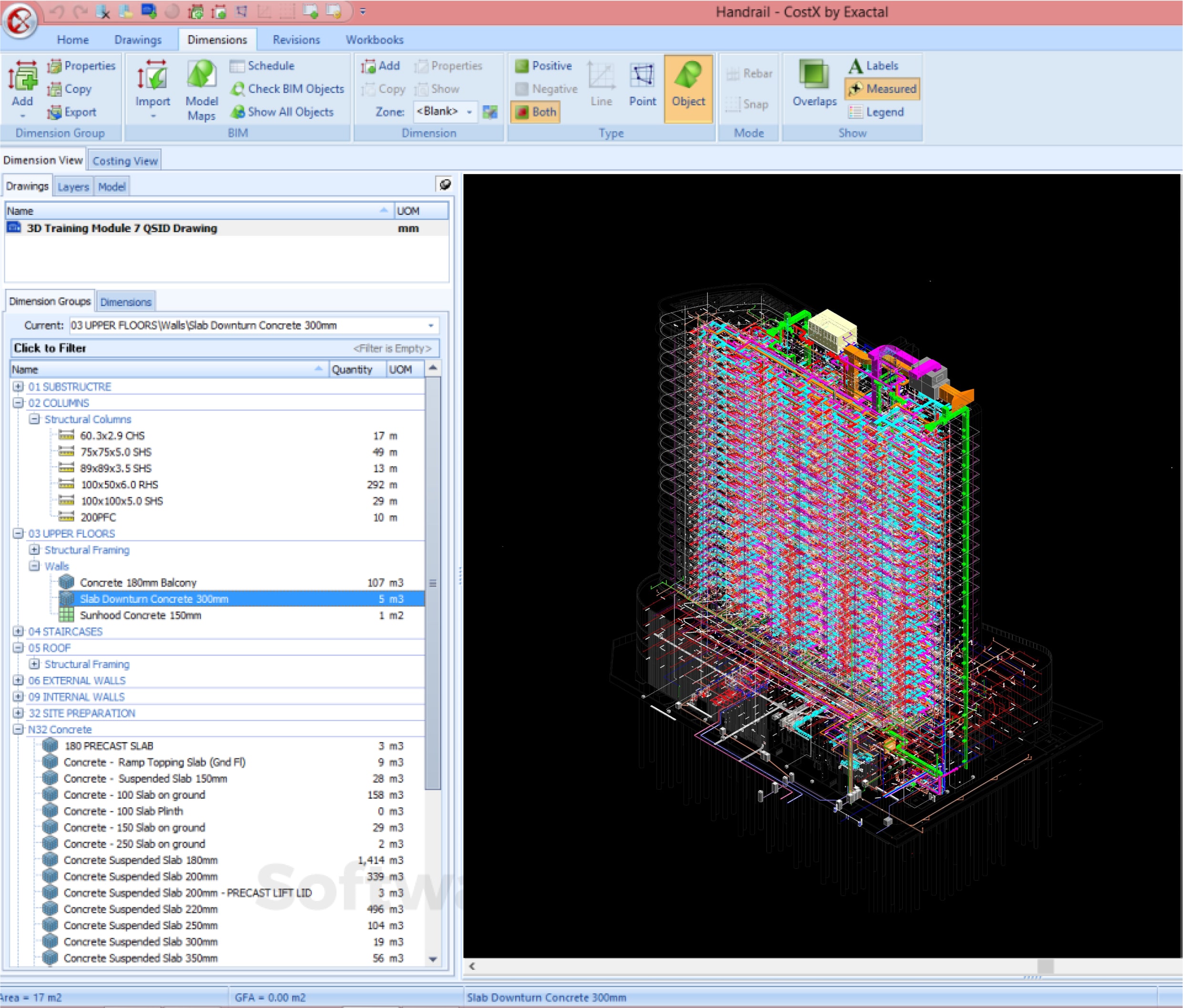The height and width of the screenshot is (1008, 1183).
Task: Click the horizontal scrollbar left arrow below model
Action: click(x=472, y=966)
